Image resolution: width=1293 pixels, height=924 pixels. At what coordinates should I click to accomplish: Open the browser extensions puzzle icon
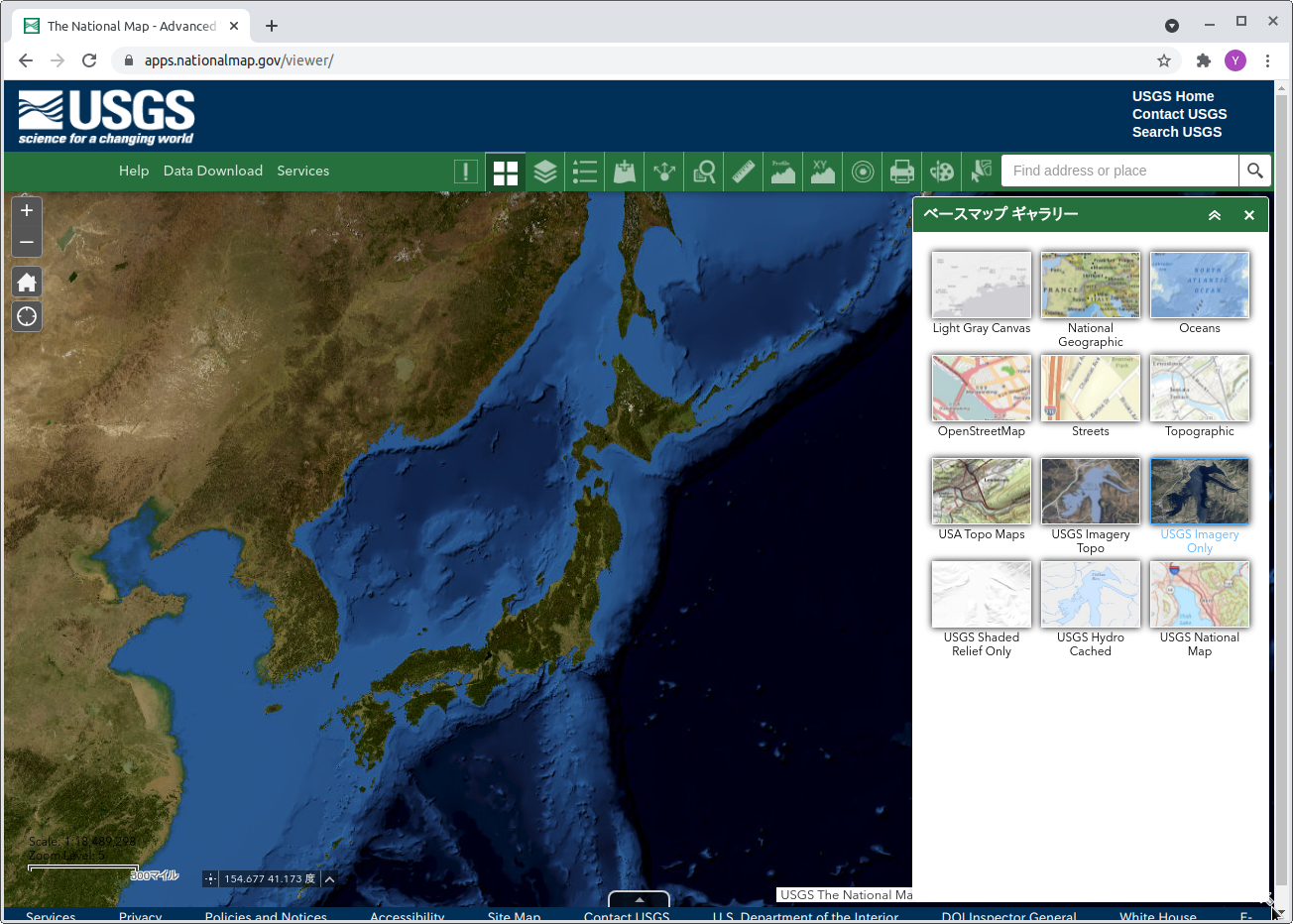(x=1204, y=60)
